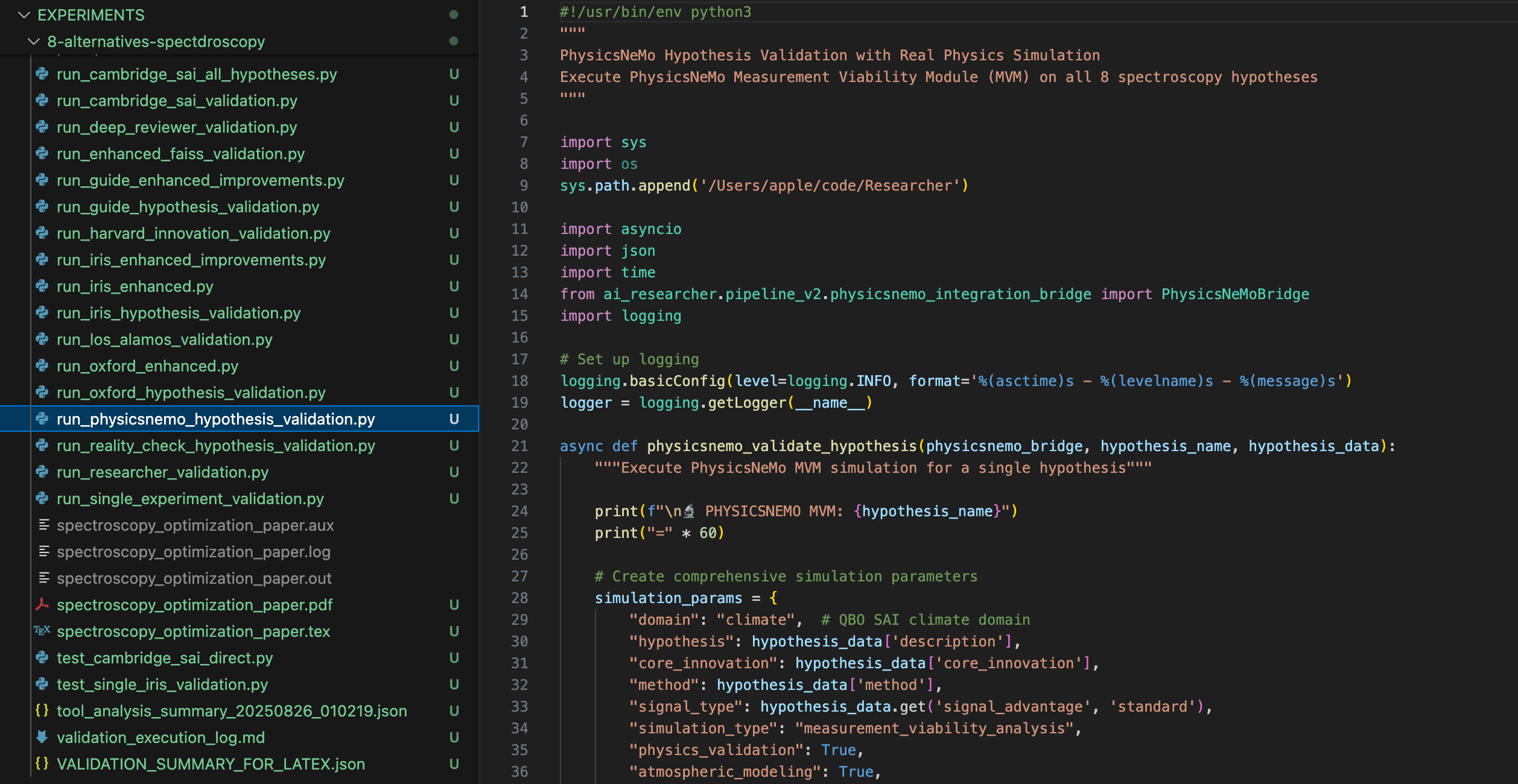Open run_reality_check_hypothesis_validation.py

click(215, 446)
